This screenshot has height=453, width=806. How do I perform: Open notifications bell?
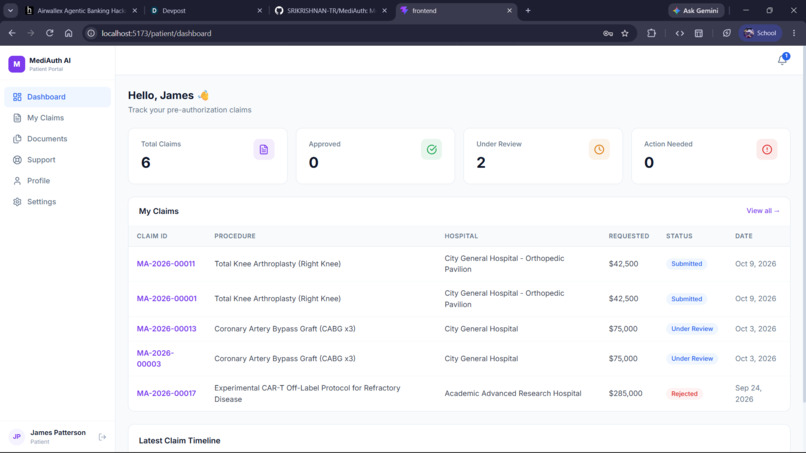(782, 60)
